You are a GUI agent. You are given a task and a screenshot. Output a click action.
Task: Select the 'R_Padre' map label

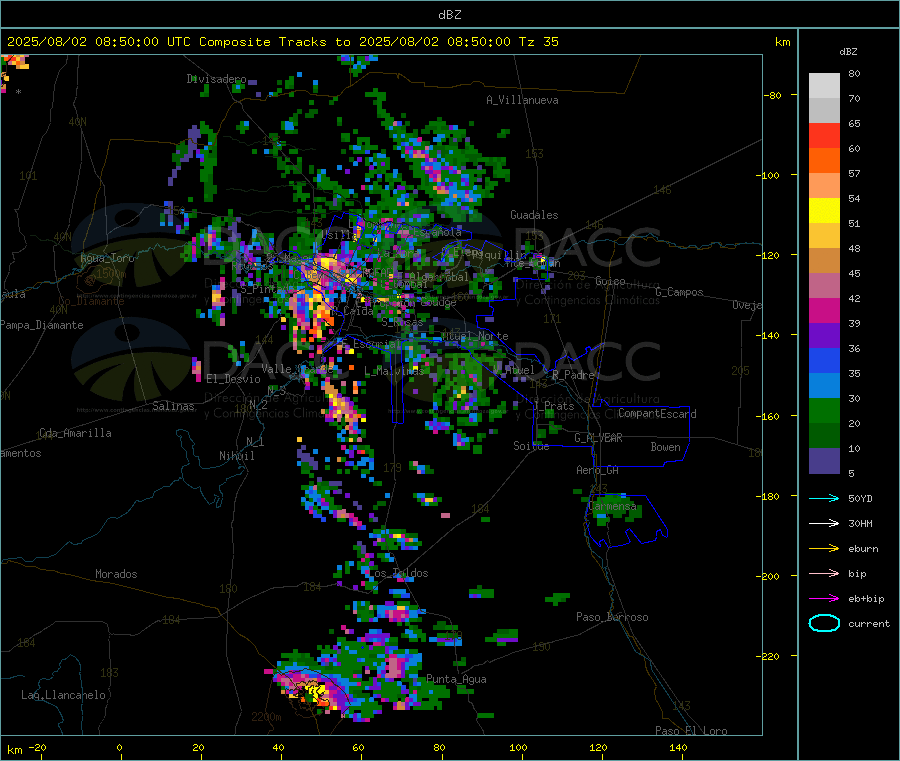(573, 375)
